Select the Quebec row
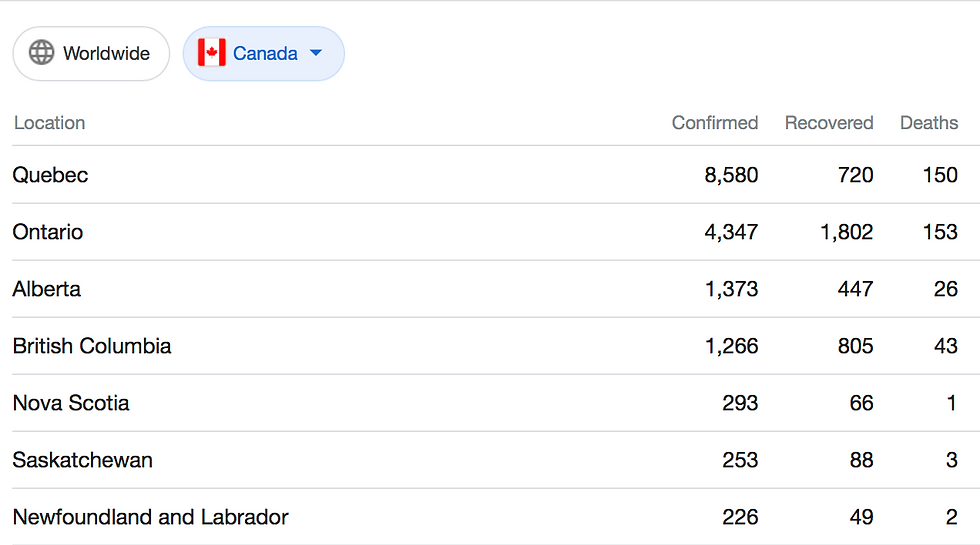The image size is (980, 545). pos(50,175)
